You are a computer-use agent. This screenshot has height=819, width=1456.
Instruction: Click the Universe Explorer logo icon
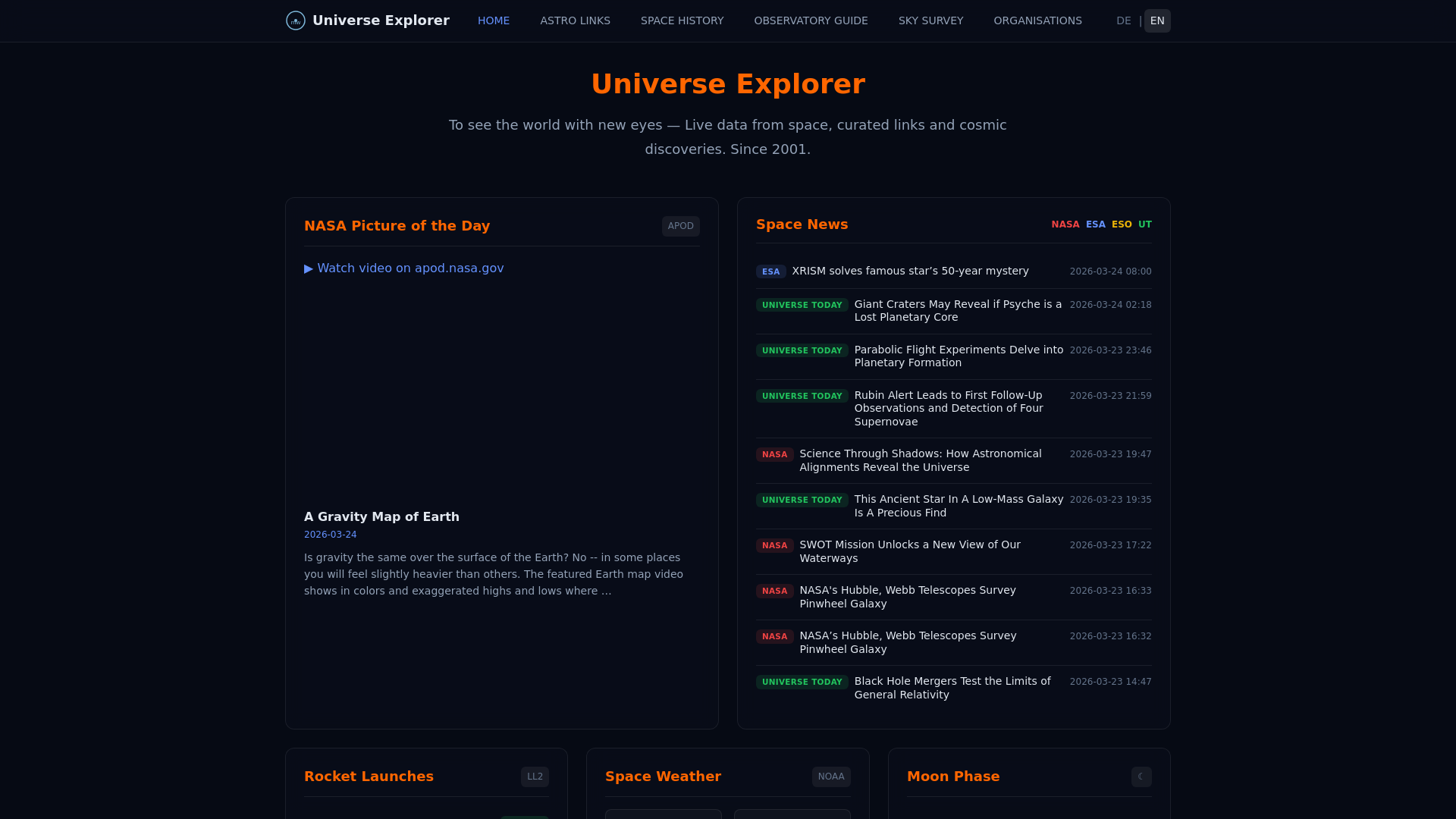(296, 20)
